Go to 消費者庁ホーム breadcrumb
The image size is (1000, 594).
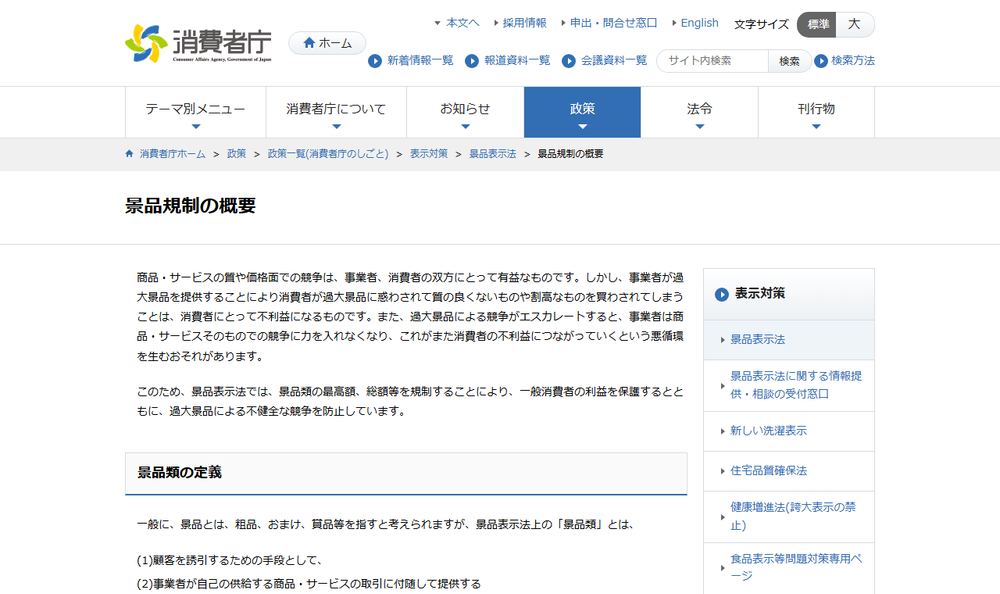point(172,154)
